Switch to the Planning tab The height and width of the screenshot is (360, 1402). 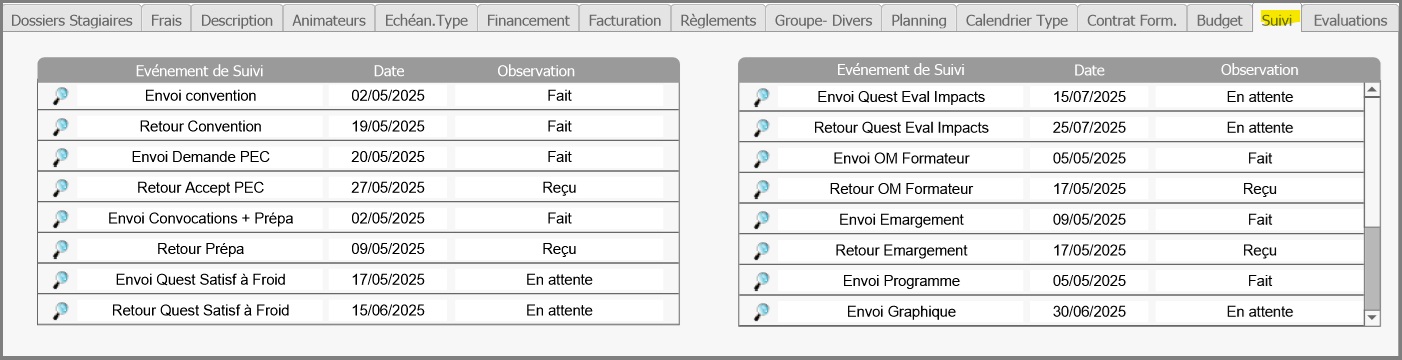pyautogui.click(x=918, y=20)
